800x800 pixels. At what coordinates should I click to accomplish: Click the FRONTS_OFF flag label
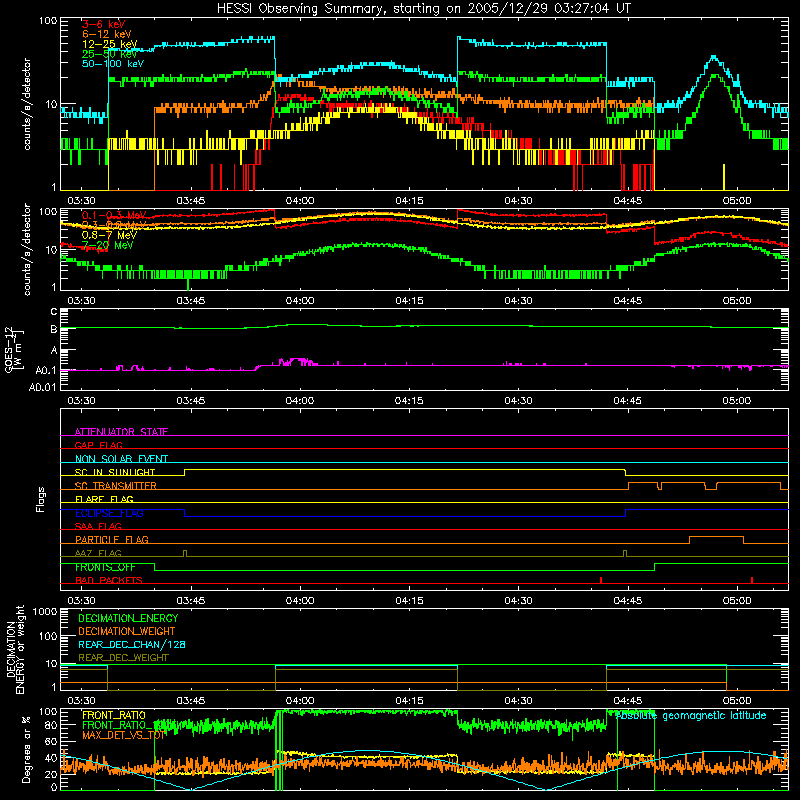(x=105, y=567)
